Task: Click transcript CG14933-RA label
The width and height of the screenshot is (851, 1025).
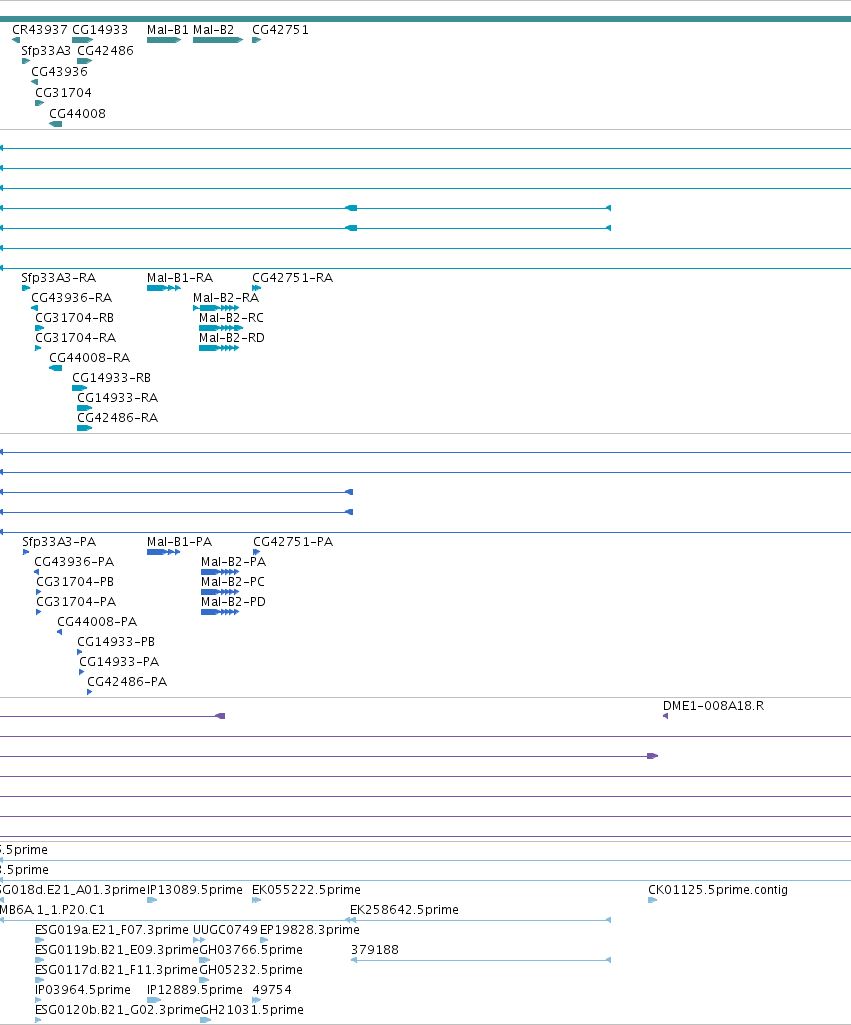Action: [x=118, y=398]
